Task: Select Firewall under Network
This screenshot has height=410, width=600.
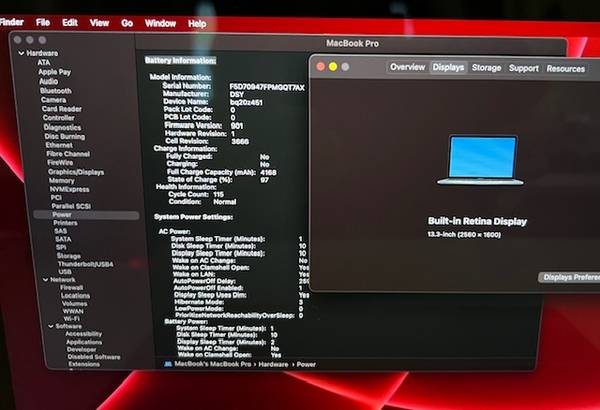Action: (x=72, y=287)
